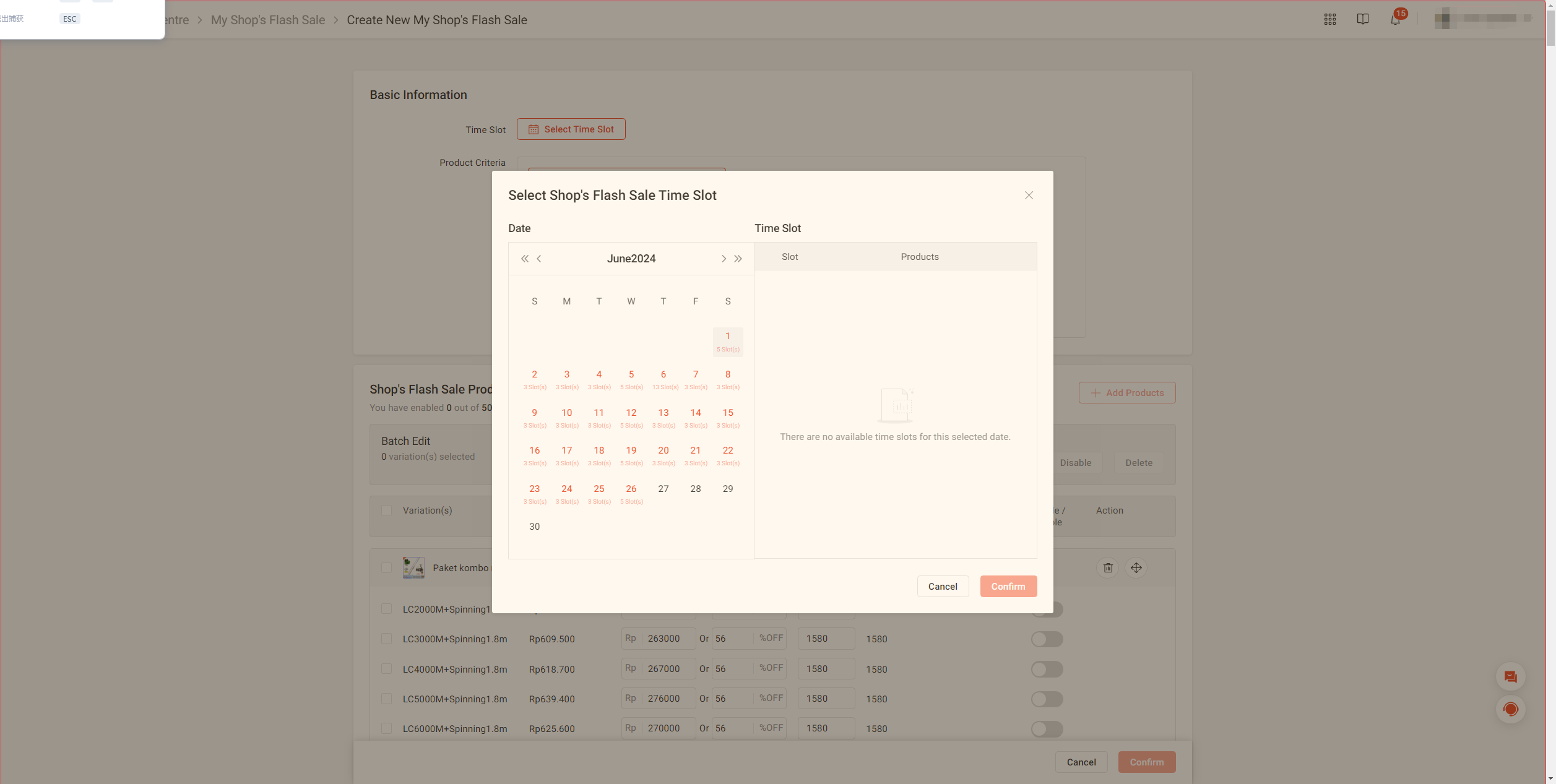Open the notifications bell icon
The width and height of the screenshot is (1556, 784).
(1394, 20)
